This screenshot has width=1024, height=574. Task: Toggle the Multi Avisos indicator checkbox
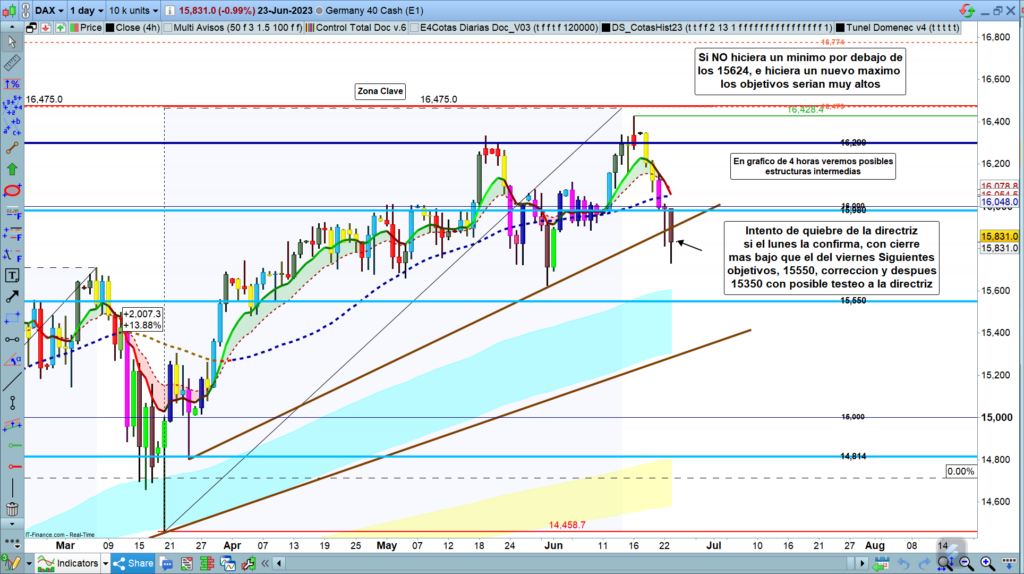coord(169,28)
